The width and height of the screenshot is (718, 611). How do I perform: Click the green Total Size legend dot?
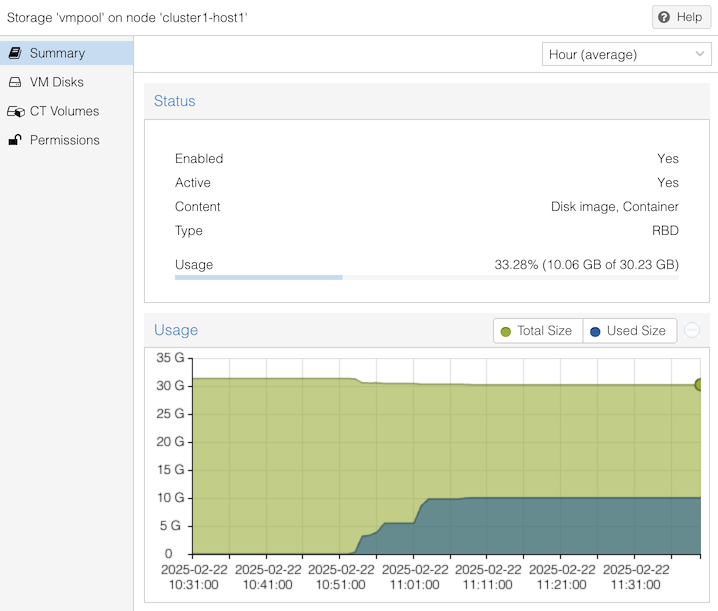click(x=506, y=331)
